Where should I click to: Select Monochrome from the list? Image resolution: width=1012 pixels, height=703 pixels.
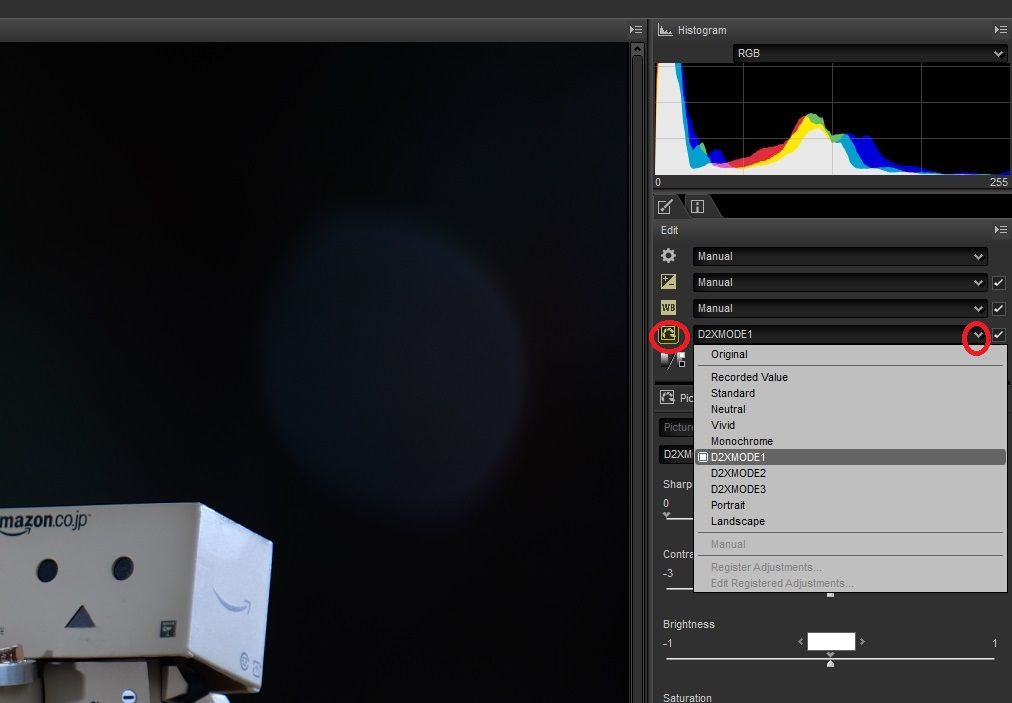pos(850,442)
